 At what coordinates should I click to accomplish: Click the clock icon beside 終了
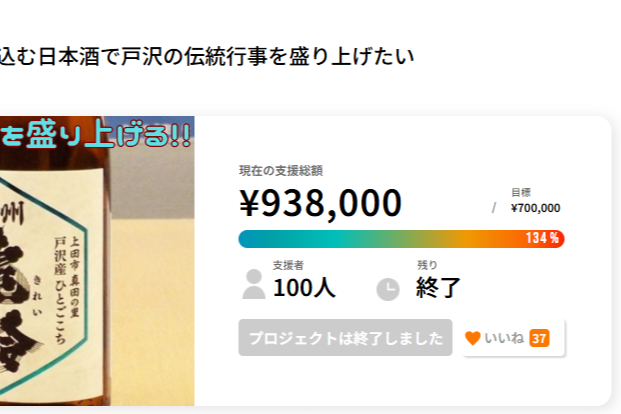click(x=387, y=289)
